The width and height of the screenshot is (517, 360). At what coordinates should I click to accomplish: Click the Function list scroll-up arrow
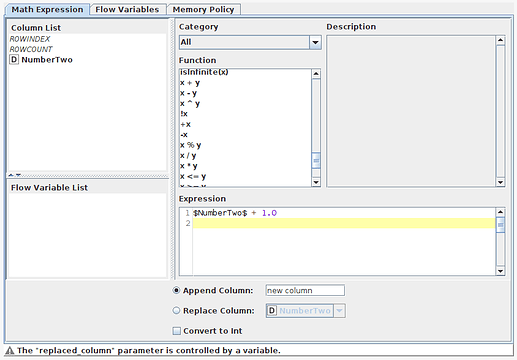click(316, 74)
